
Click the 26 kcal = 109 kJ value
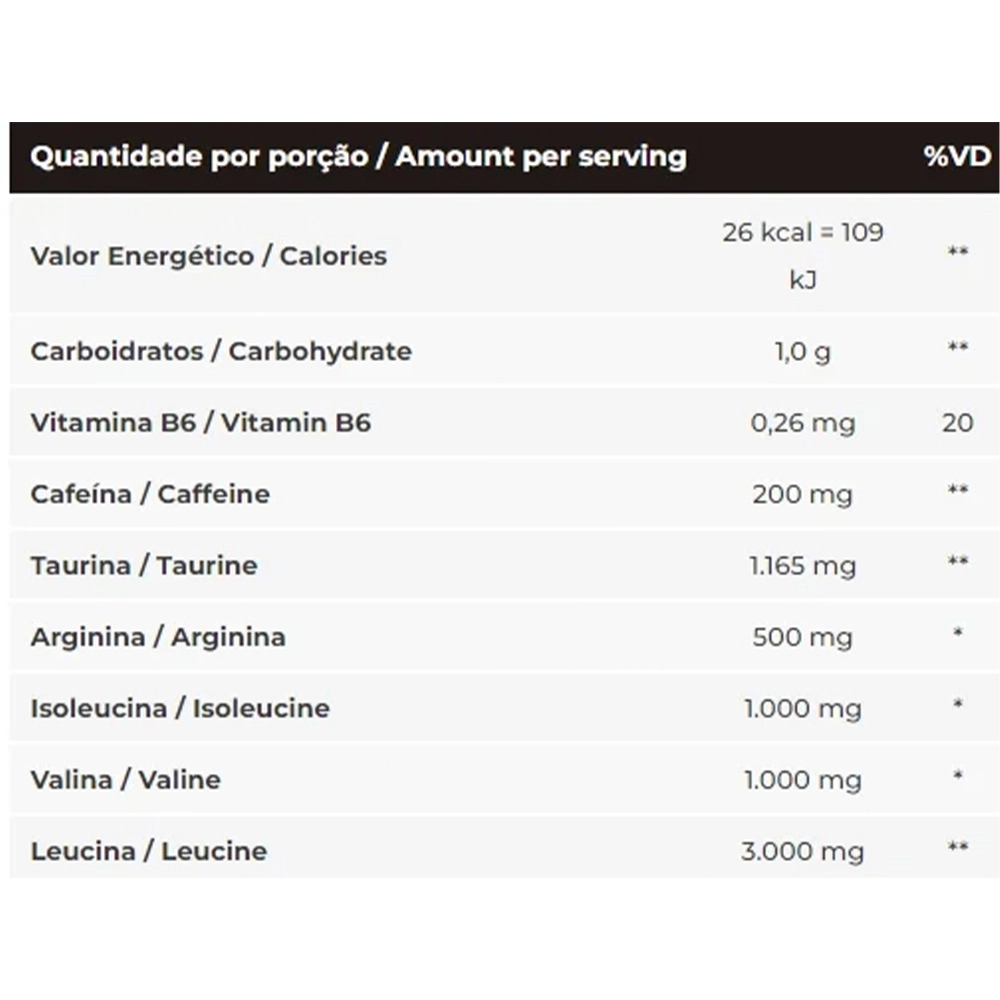[x=803, y=256]
